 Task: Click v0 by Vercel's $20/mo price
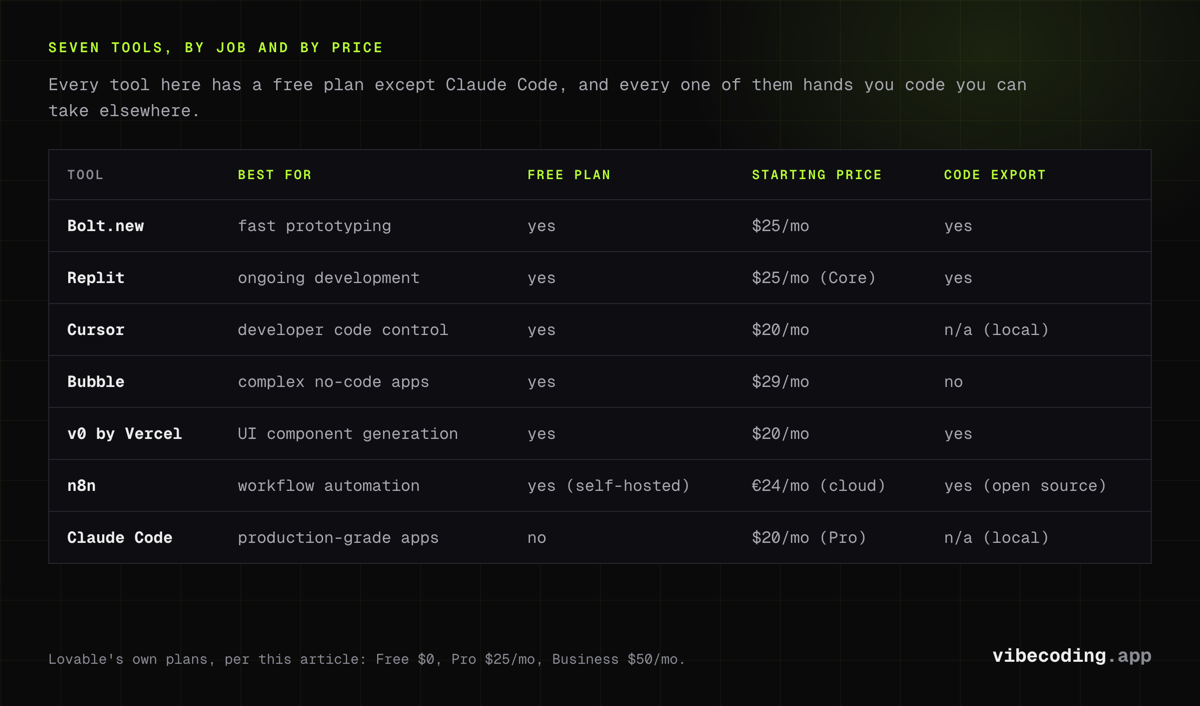click(780, 434)
